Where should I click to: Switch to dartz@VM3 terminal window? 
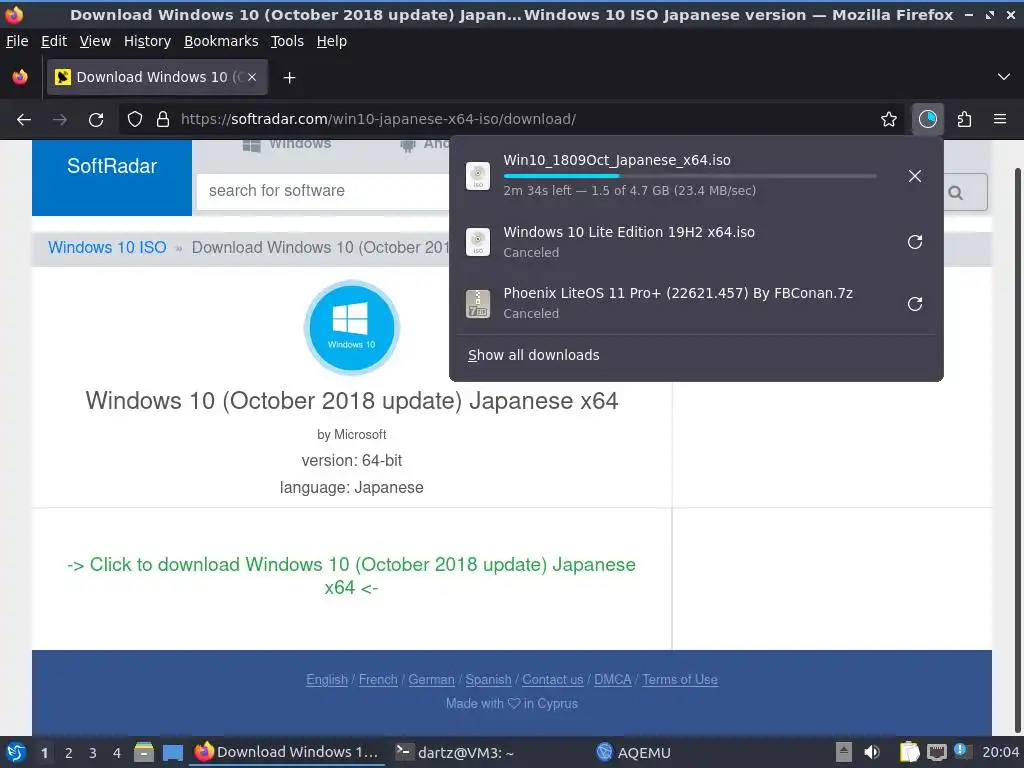click(456, 752)
